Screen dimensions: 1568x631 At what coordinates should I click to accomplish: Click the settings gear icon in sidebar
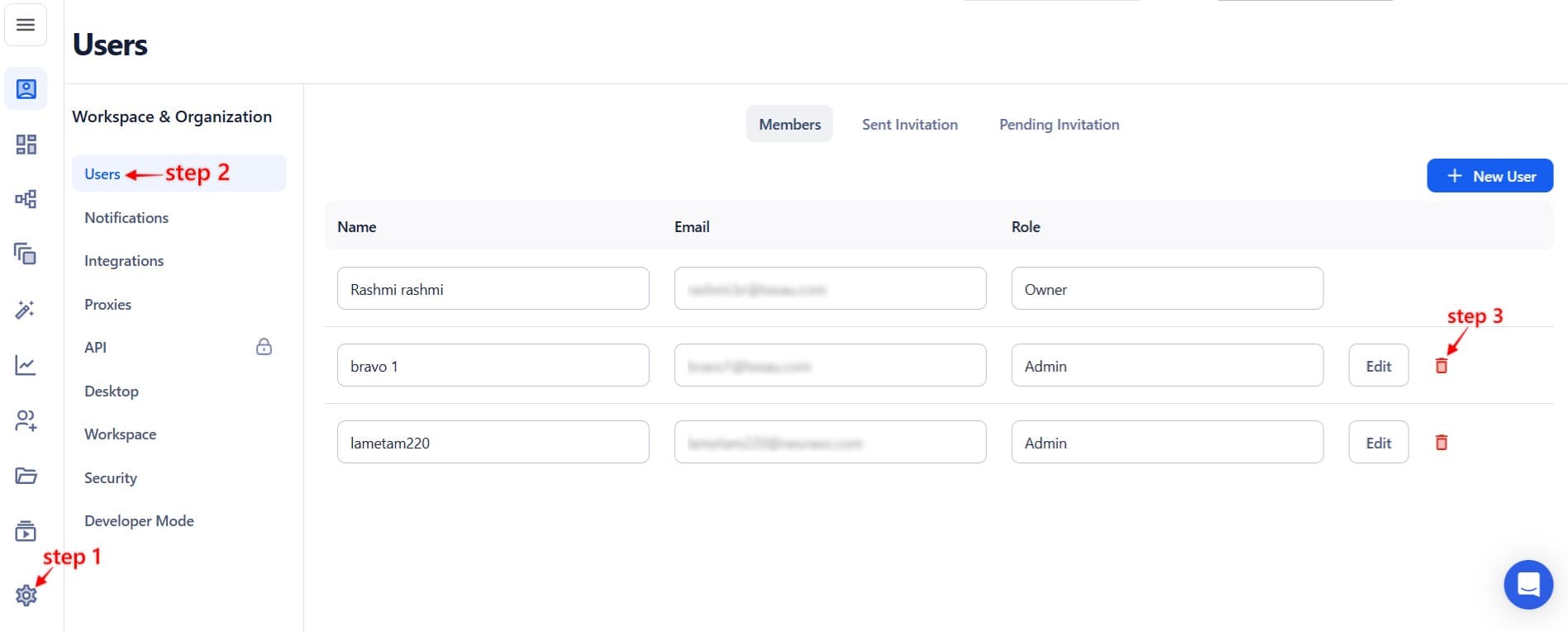pyautogui.click(x=26, y=595)
